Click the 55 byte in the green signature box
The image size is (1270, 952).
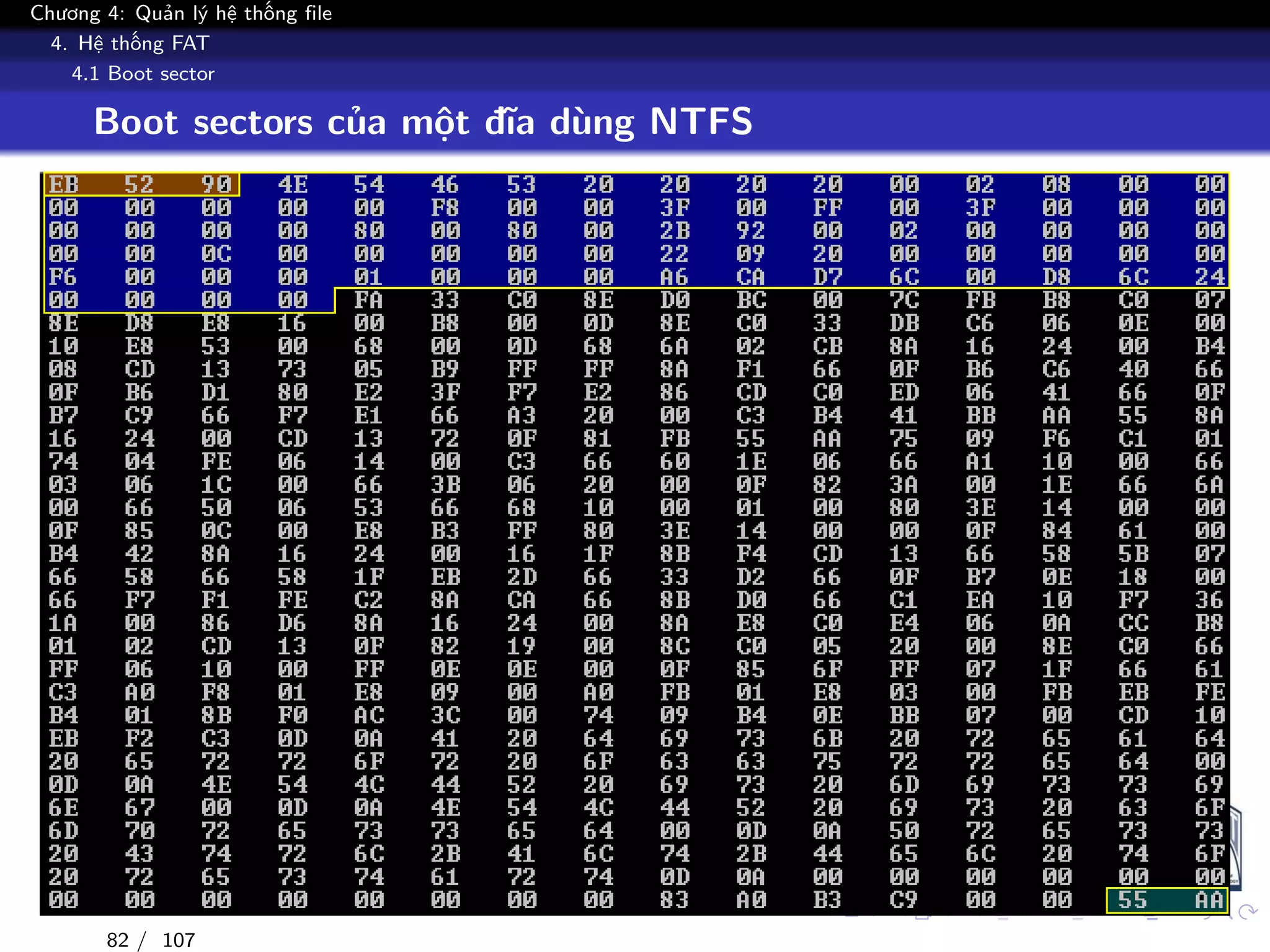click(1133, 901)
